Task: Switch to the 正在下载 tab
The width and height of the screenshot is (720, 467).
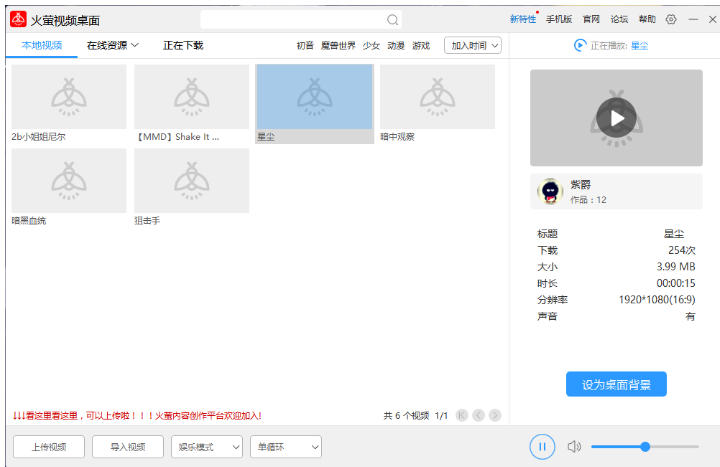Action: coord(183,45)
